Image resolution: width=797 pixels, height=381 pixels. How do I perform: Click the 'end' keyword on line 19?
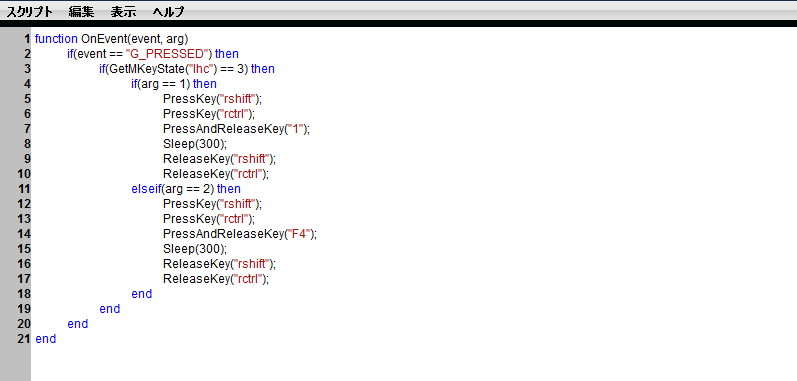[110, 309]
